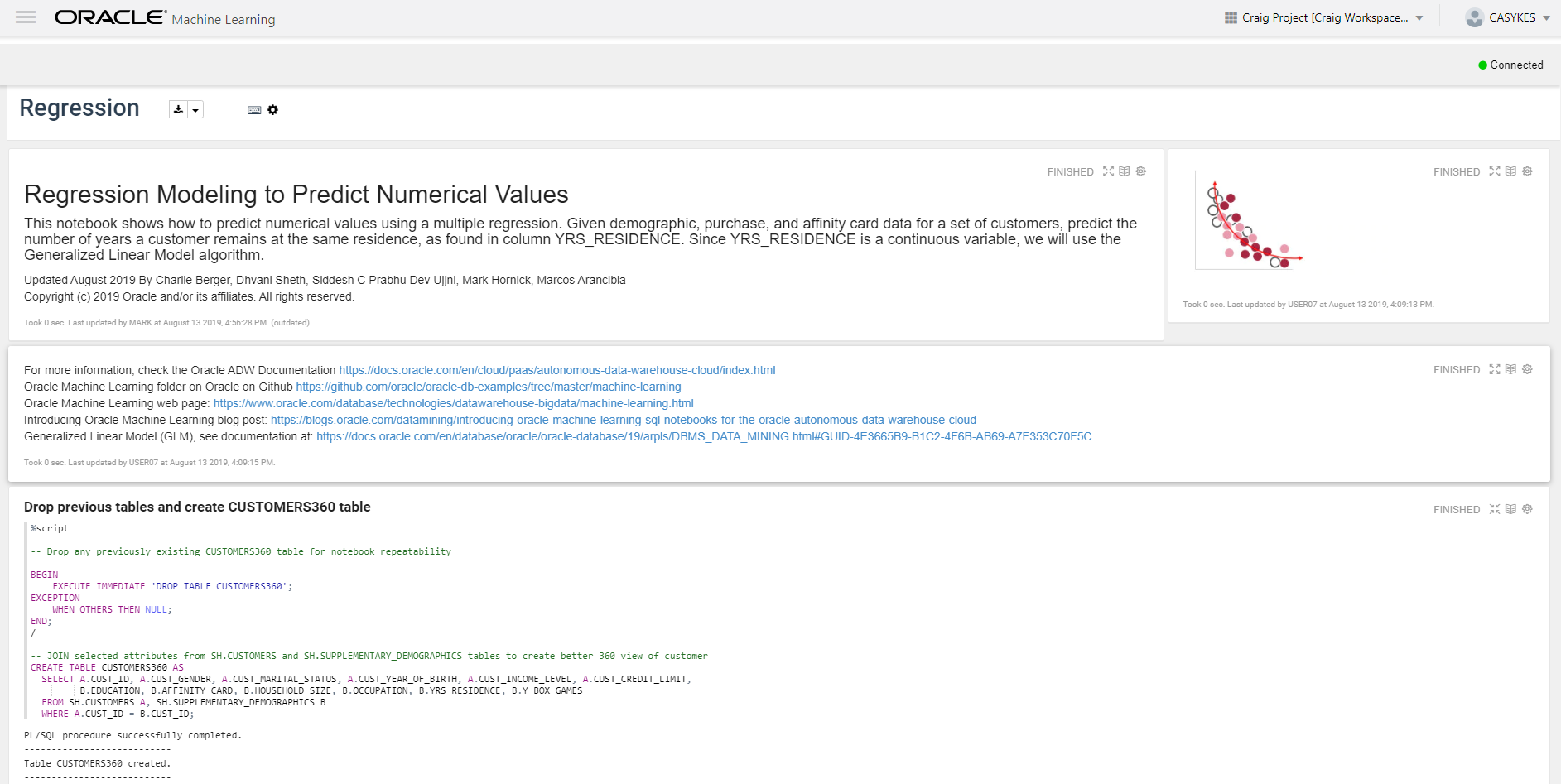
Task: Click the green Connected status indicator
Action: click(x=1510, y=65)
